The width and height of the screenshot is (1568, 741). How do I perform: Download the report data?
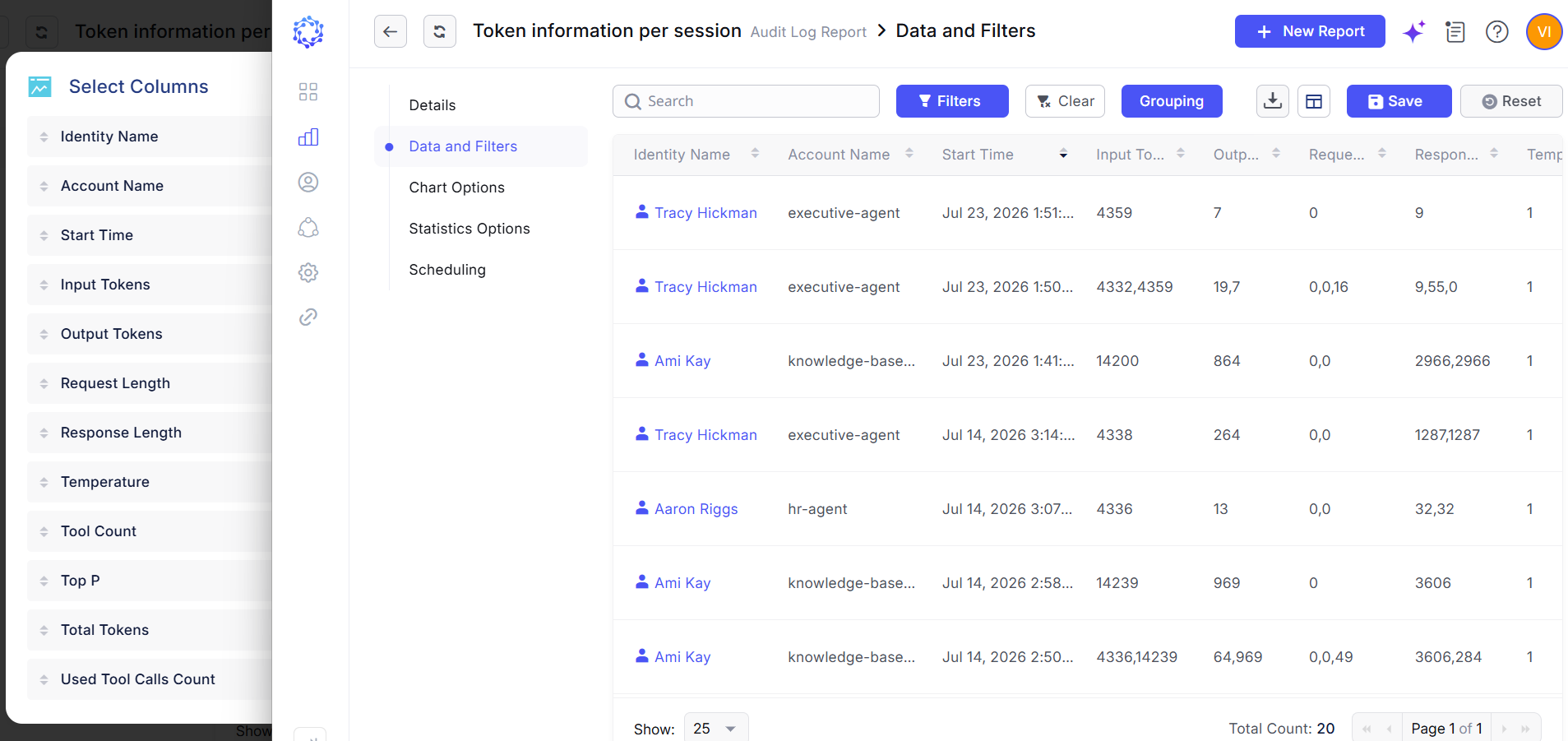tap(1272, 101)
